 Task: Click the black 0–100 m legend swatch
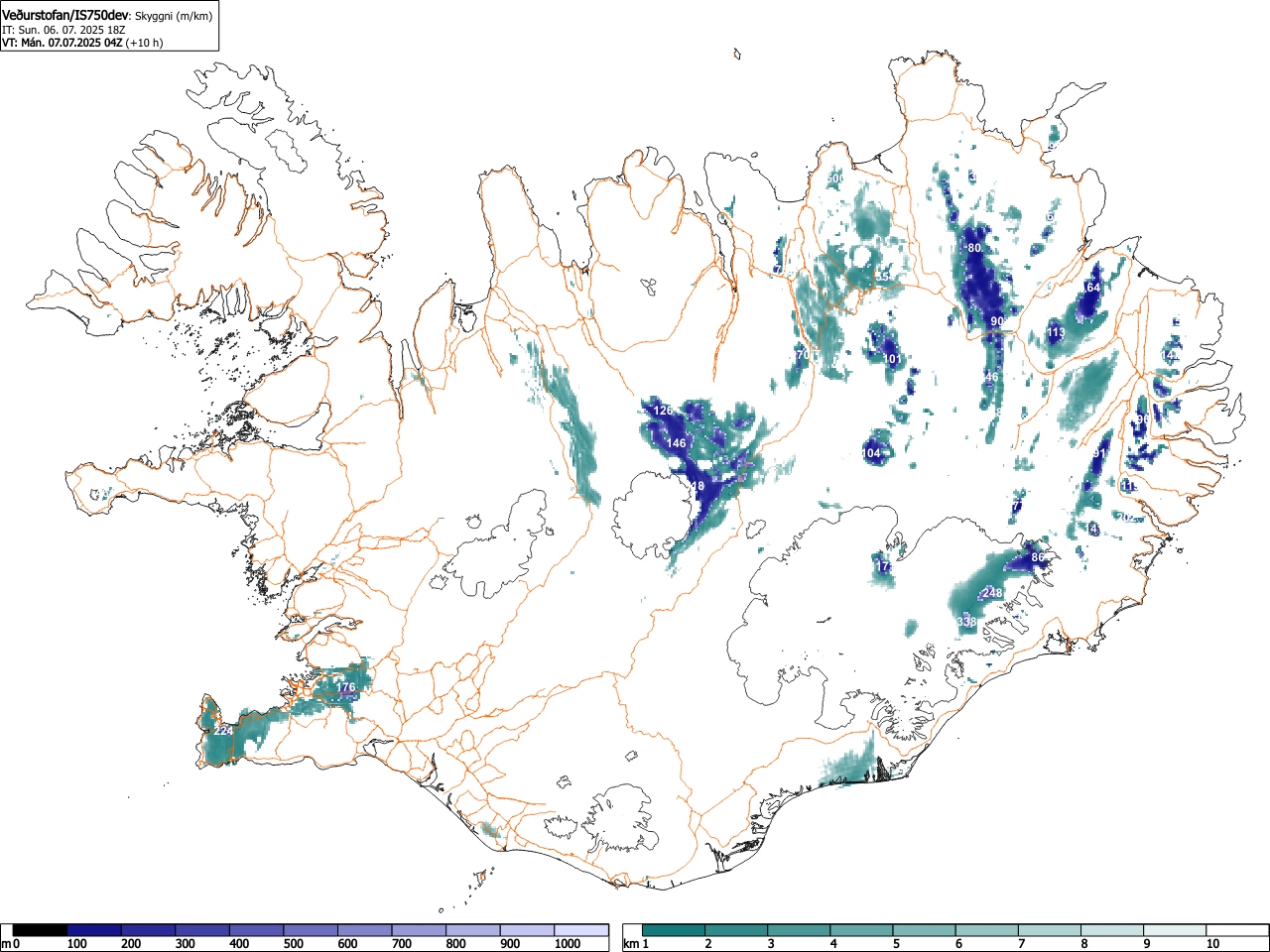[41, 930]
